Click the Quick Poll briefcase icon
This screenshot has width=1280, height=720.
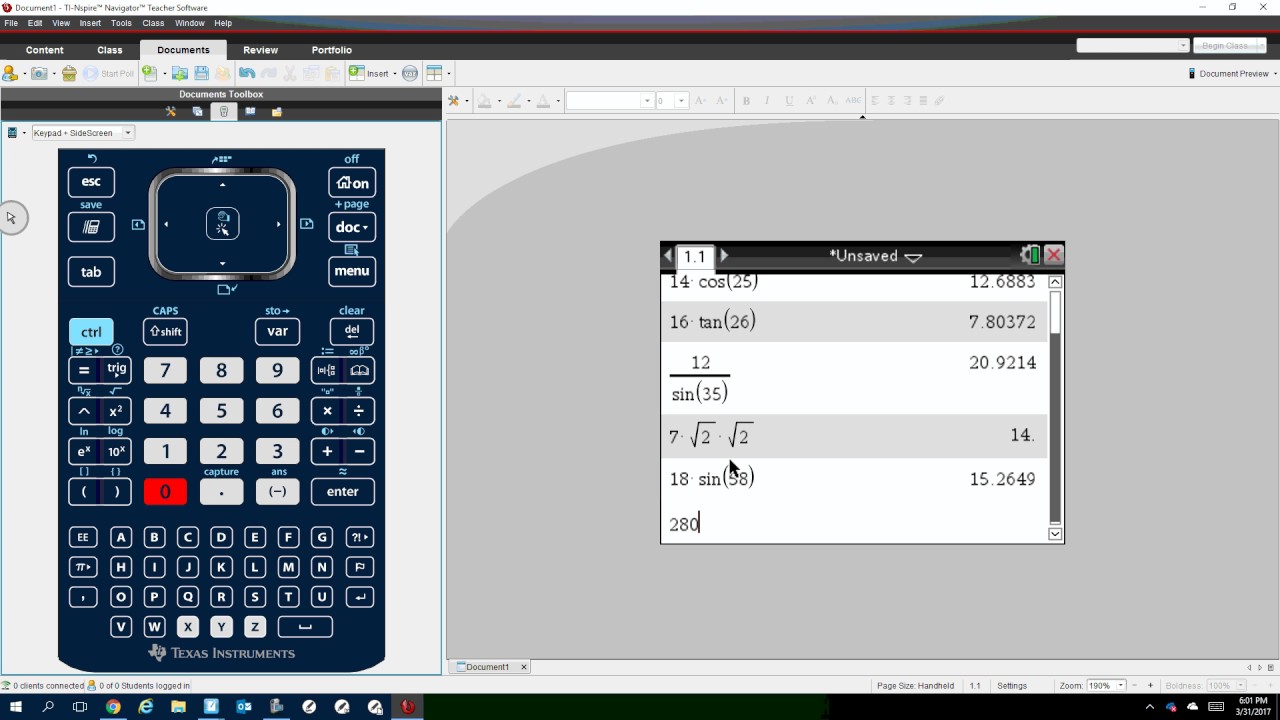[x=69, y=73]
